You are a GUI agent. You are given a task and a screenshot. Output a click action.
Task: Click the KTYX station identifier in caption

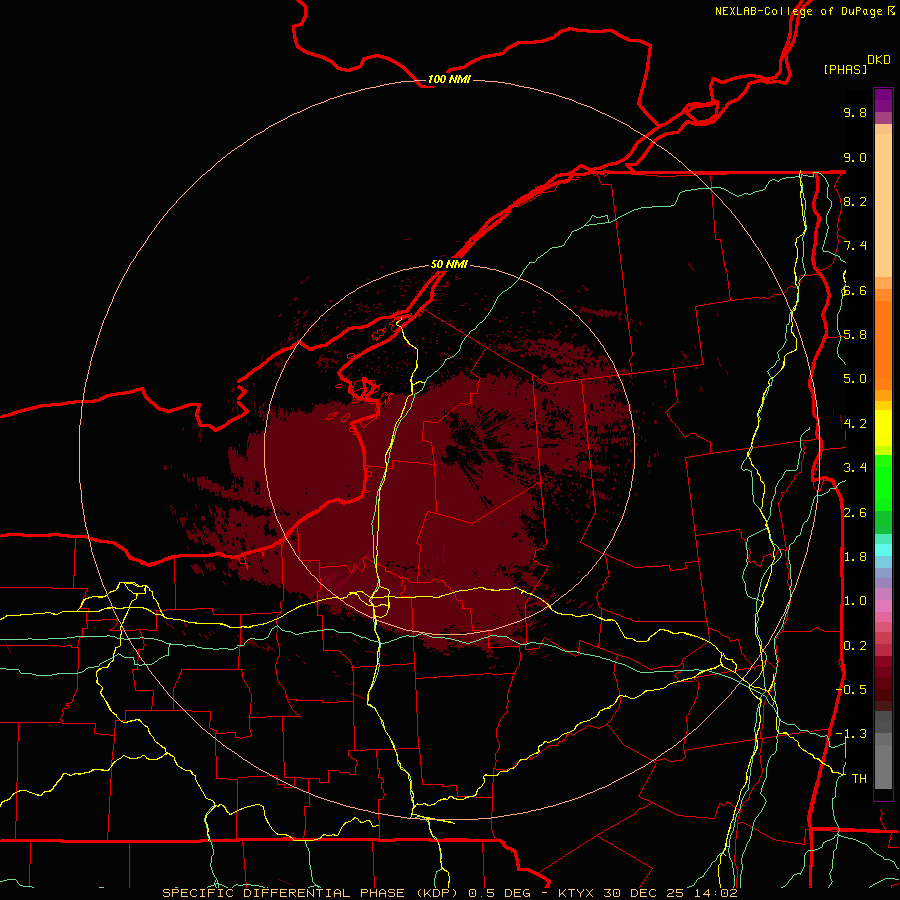(576, 893)
